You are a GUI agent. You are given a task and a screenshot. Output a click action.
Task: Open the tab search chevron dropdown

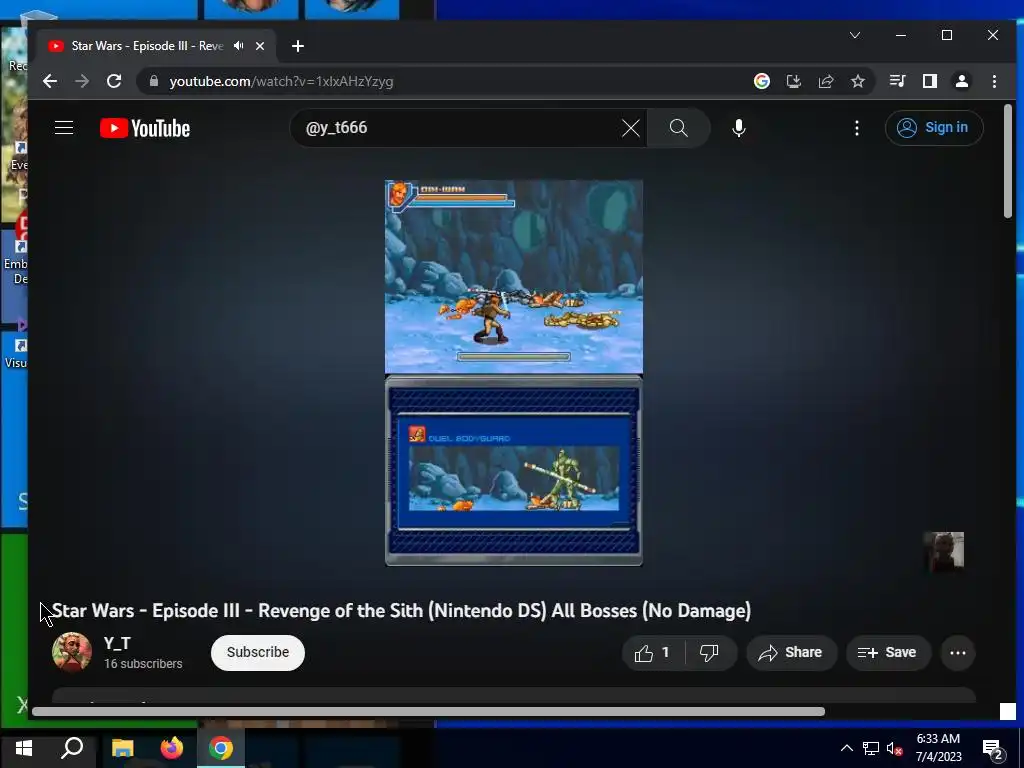pos(855,35)
